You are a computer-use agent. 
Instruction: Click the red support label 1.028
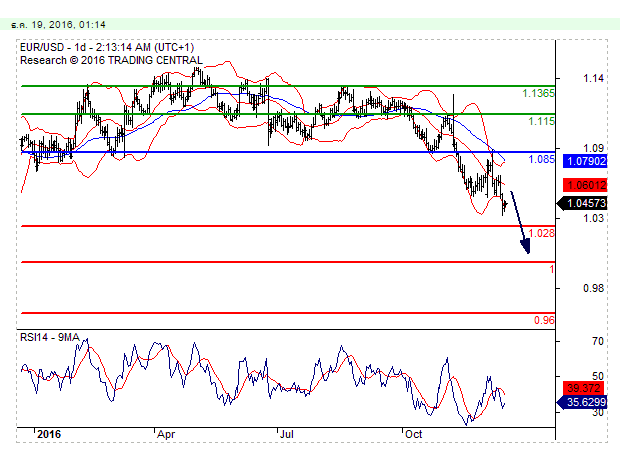point(541,233)
